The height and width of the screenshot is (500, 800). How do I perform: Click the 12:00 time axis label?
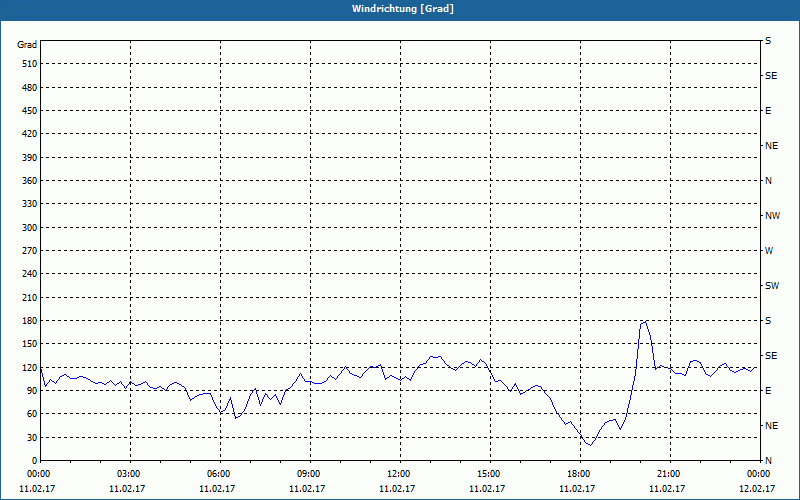point(399,474)
